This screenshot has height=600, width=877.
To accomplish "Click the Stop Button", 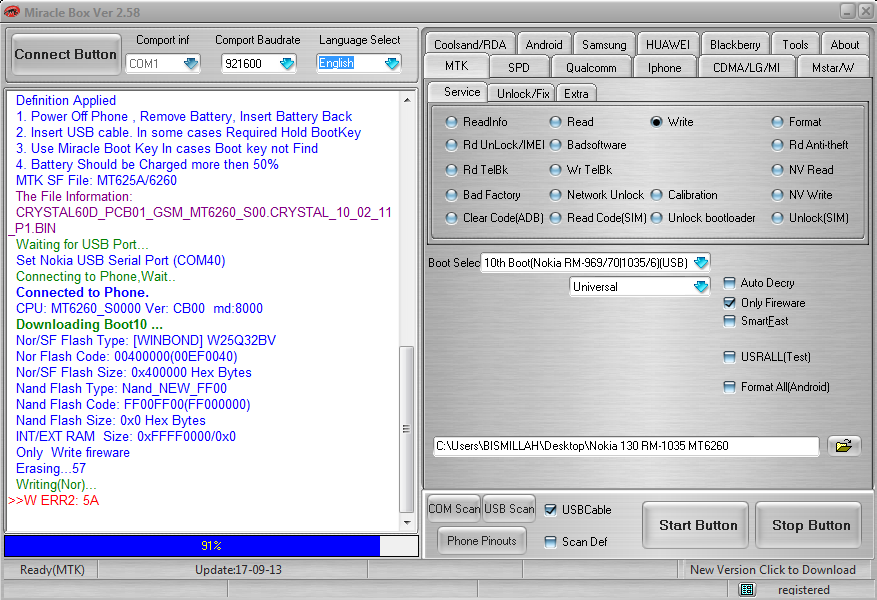I will 810,525.
